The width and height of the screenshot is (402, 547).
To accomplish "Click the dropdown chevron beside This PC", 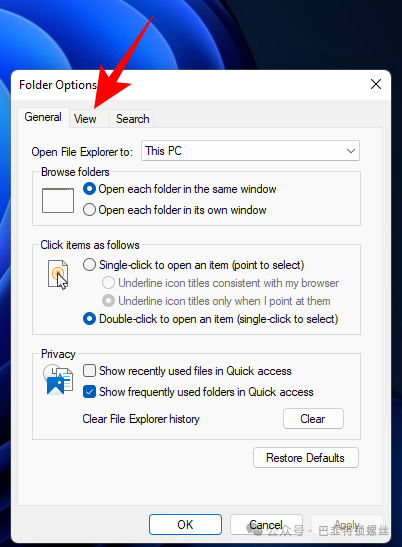I will point(351,151).
